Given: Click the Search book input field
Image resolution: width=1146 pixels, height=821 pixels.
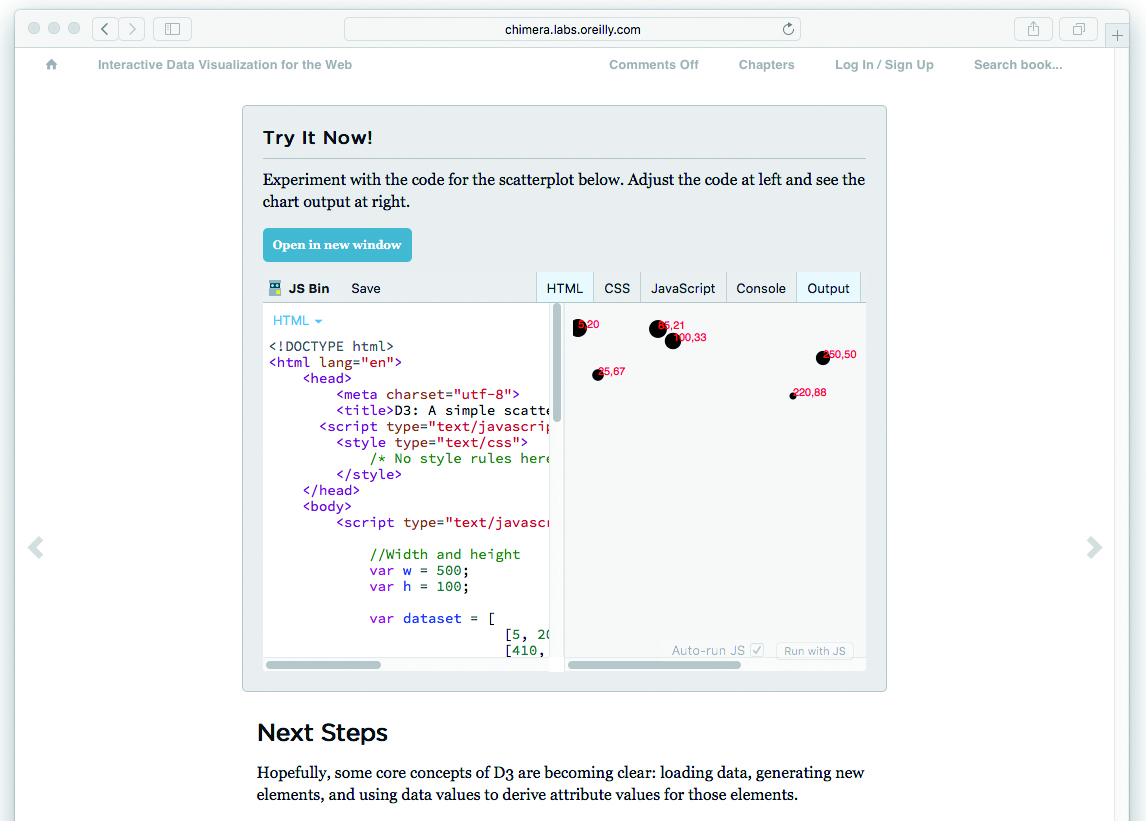Looking at the screenshot, I should [1017, 65].
